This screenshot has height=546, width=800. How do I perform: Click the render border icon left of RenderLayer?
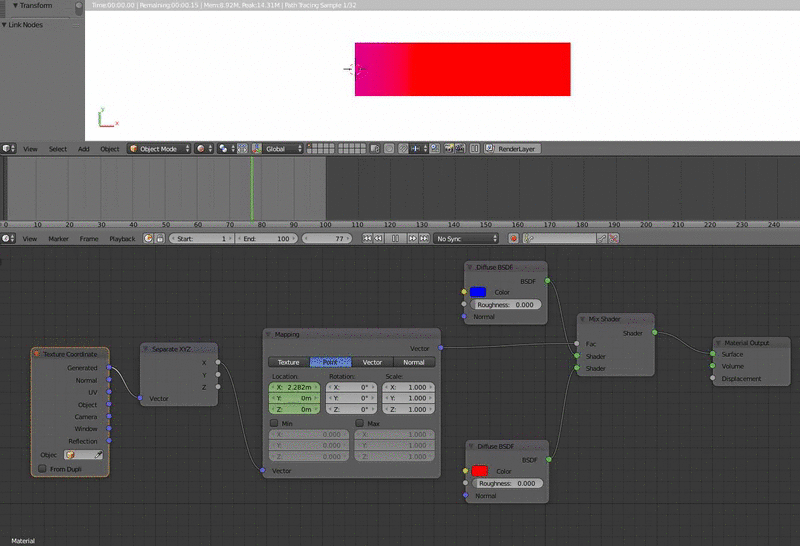point(474,148)
